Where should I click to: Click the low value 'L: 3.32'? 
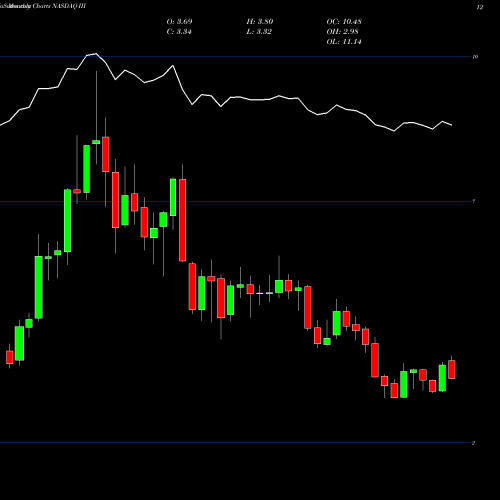tap(259, 32)
